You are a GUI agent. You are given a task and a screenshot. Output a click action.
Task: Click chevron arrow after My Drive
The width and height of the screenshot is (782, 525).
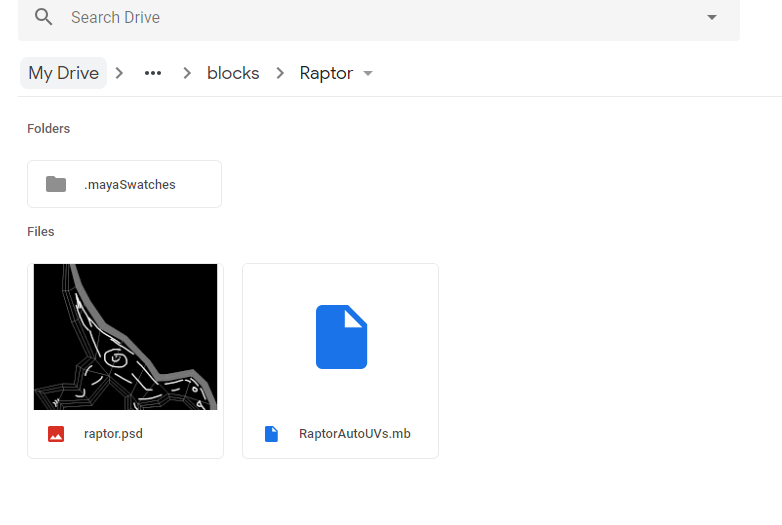coord(120,73)
